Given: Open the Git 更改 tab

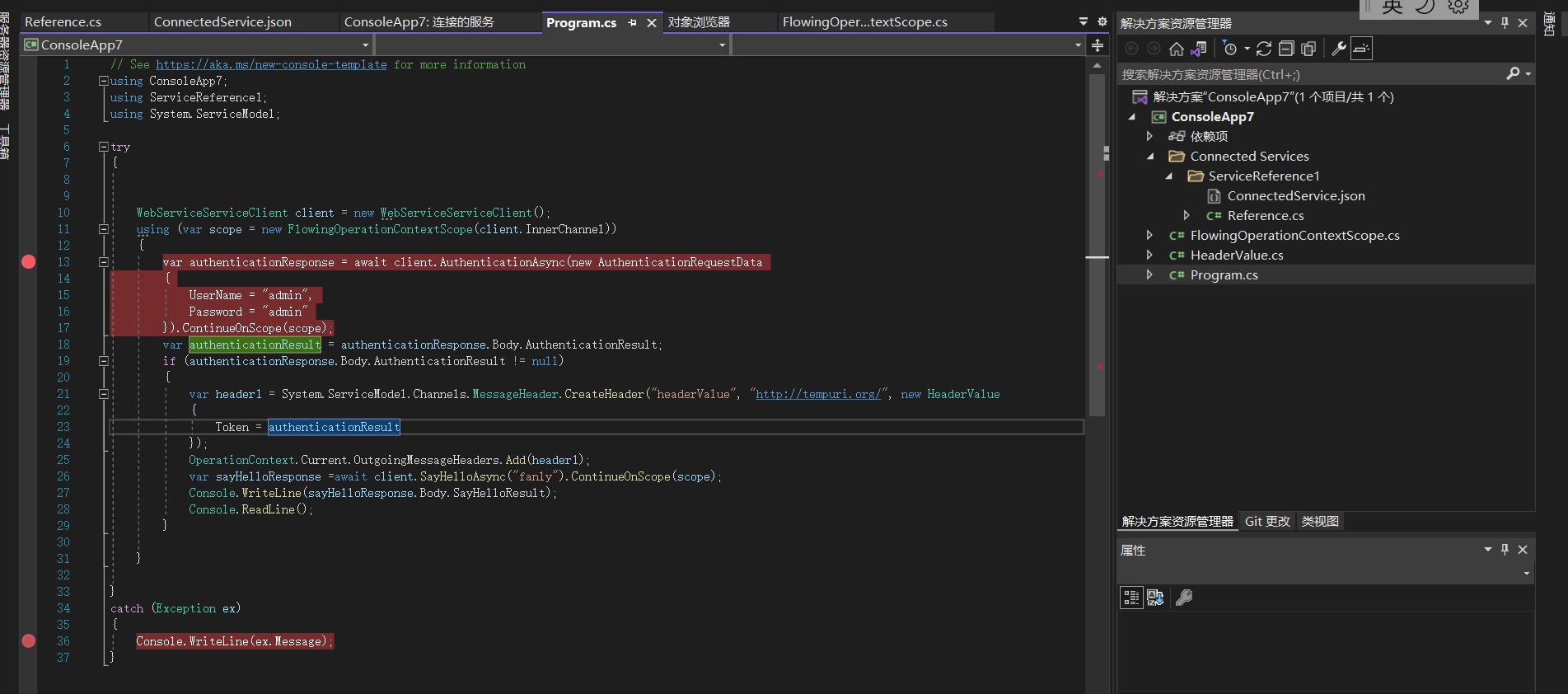Looking at the screenshot, I should pos(1267,521).
